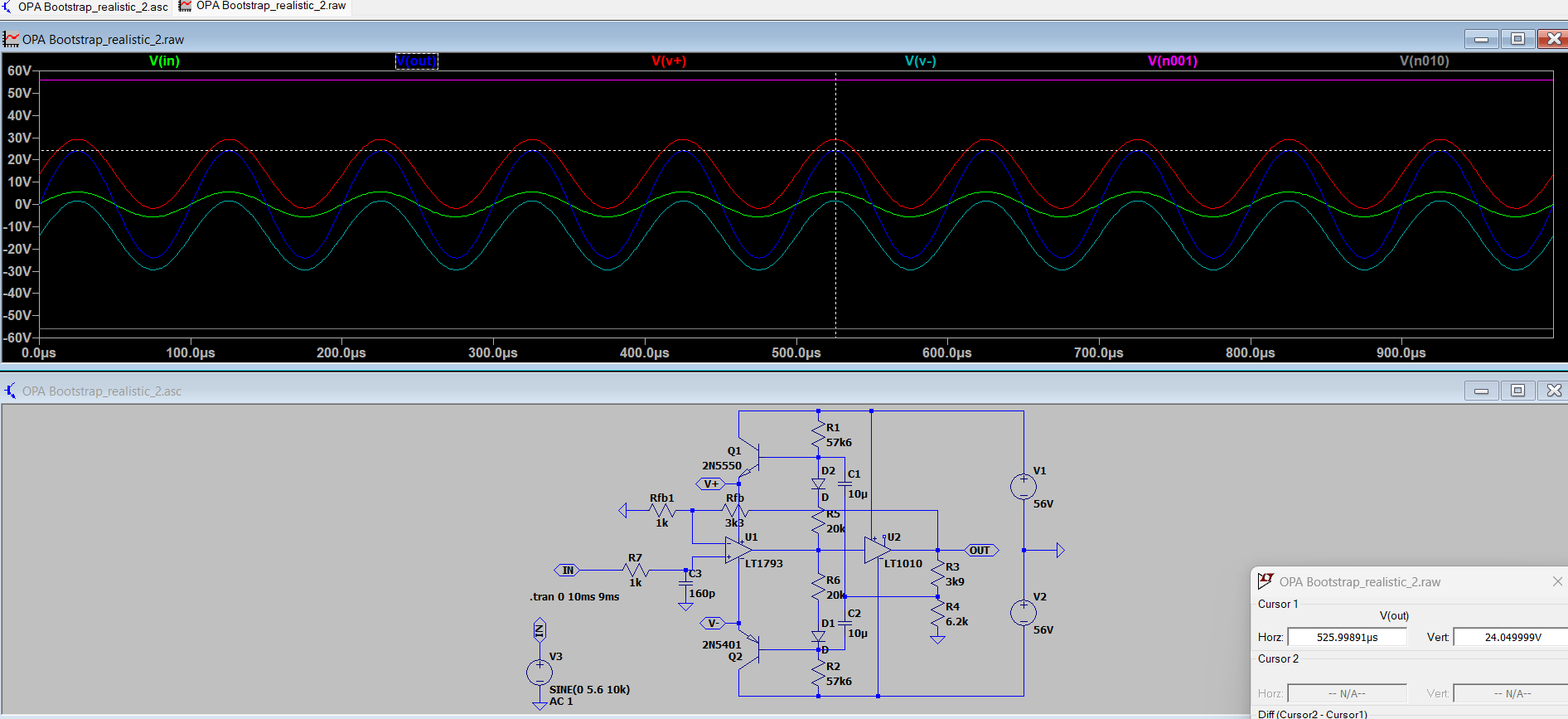Image resolution: width=1568 pixels, height=719 pixels.
Task: Click the V+ net label flag
Action: [x=711, y=483]
